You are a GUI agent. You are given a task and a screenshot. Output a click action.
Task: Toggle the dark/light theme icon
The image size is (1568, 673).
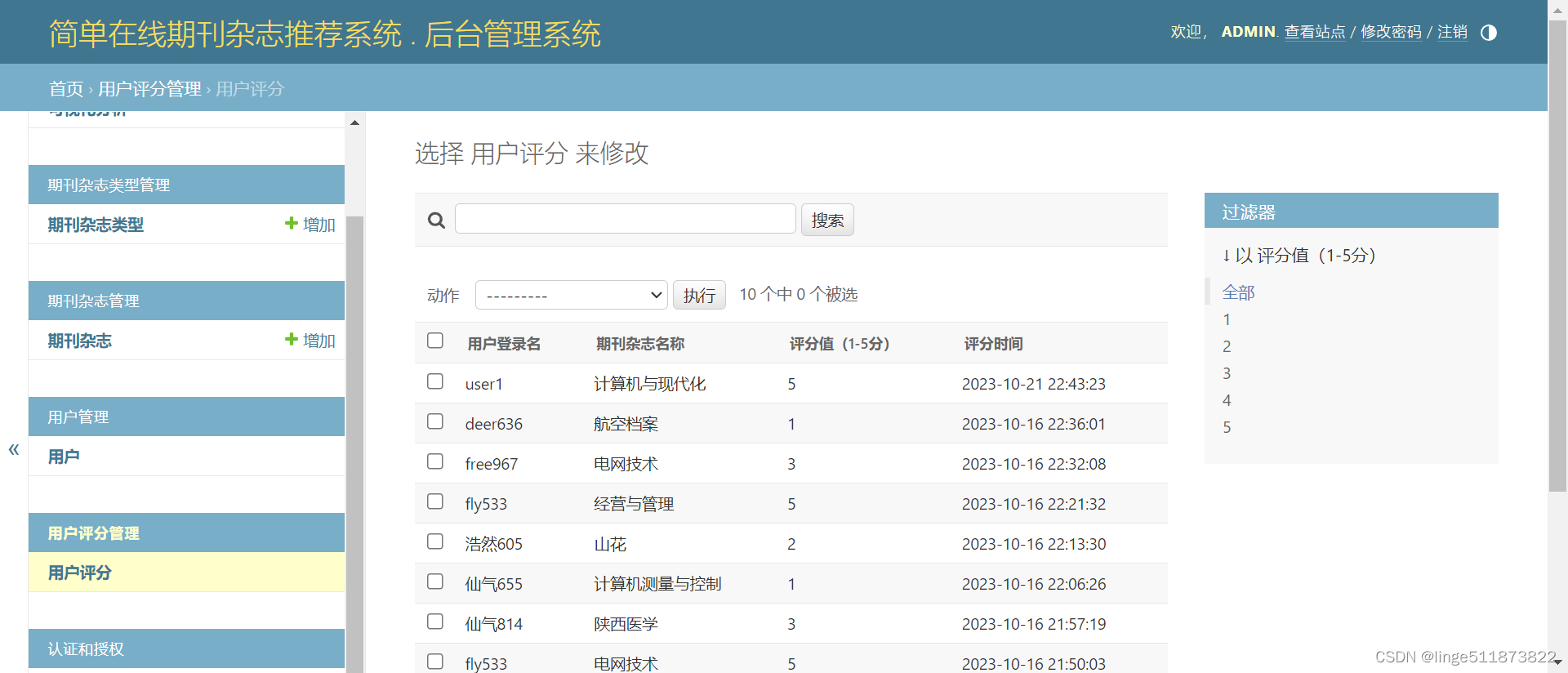(1489, 33)
